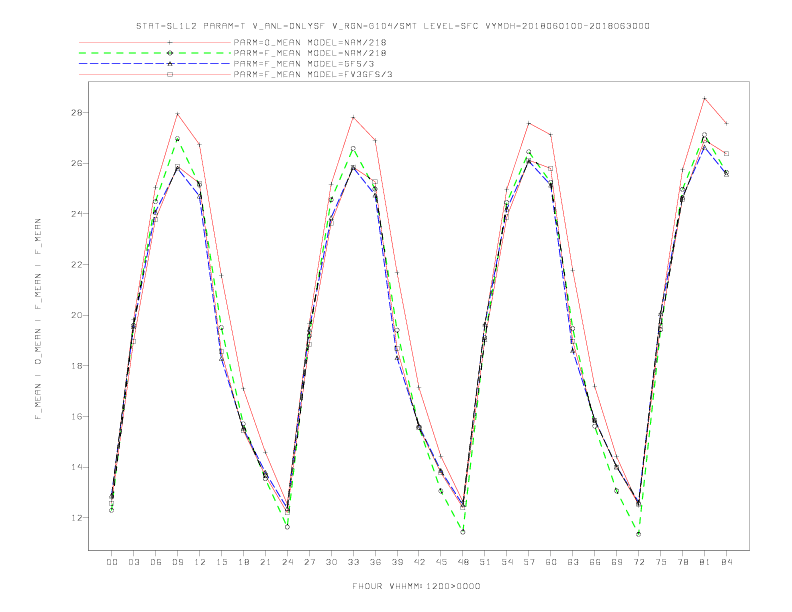Click y-axis tick value 24
This screenshot has width=792, height=612.
[76, 214]
